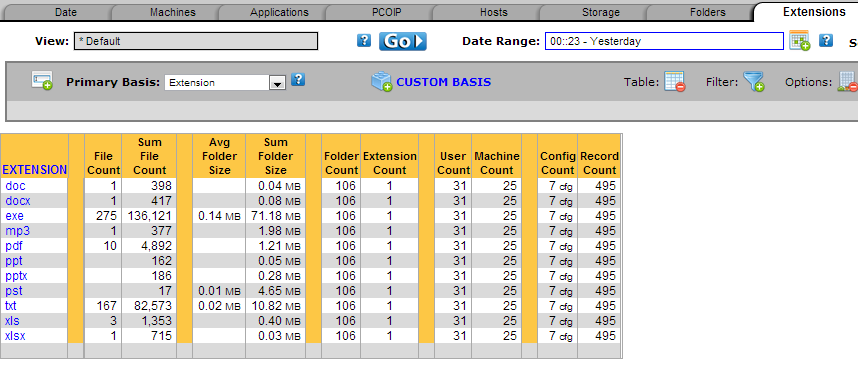Open the xls extension link
858x373 pixels.
tap(12, 320)
